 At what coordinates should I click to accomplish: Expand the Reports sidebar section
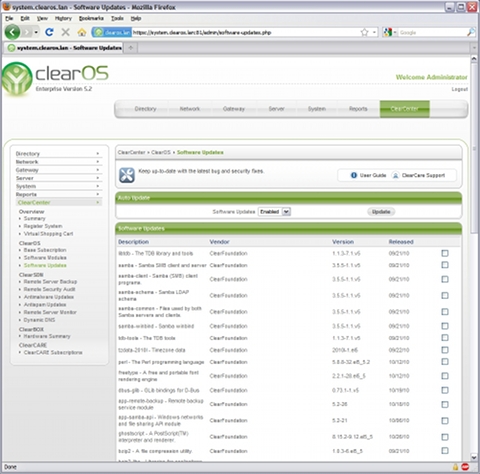click(58, 194)
